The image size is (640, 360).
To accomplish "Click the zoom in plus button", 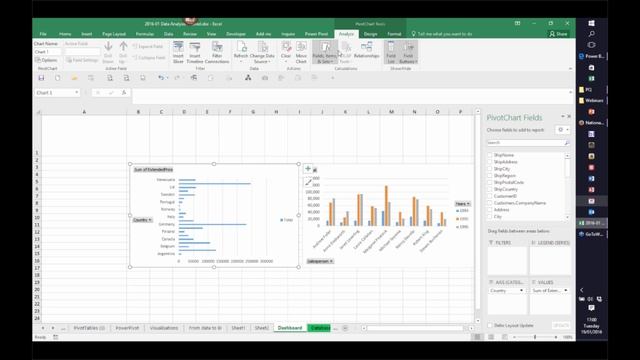I will click(556, 337).
